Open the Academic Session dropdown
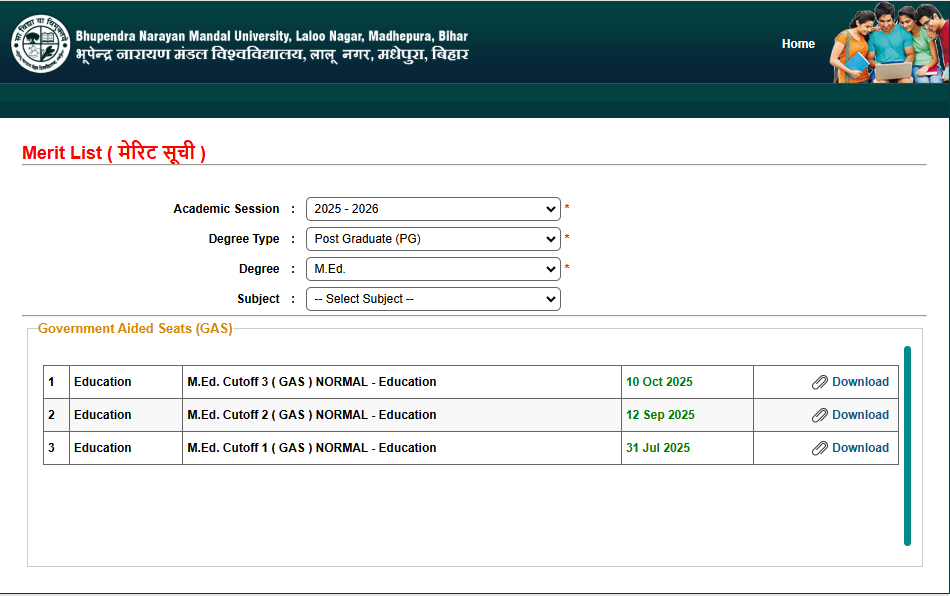 tap(433, 209)
